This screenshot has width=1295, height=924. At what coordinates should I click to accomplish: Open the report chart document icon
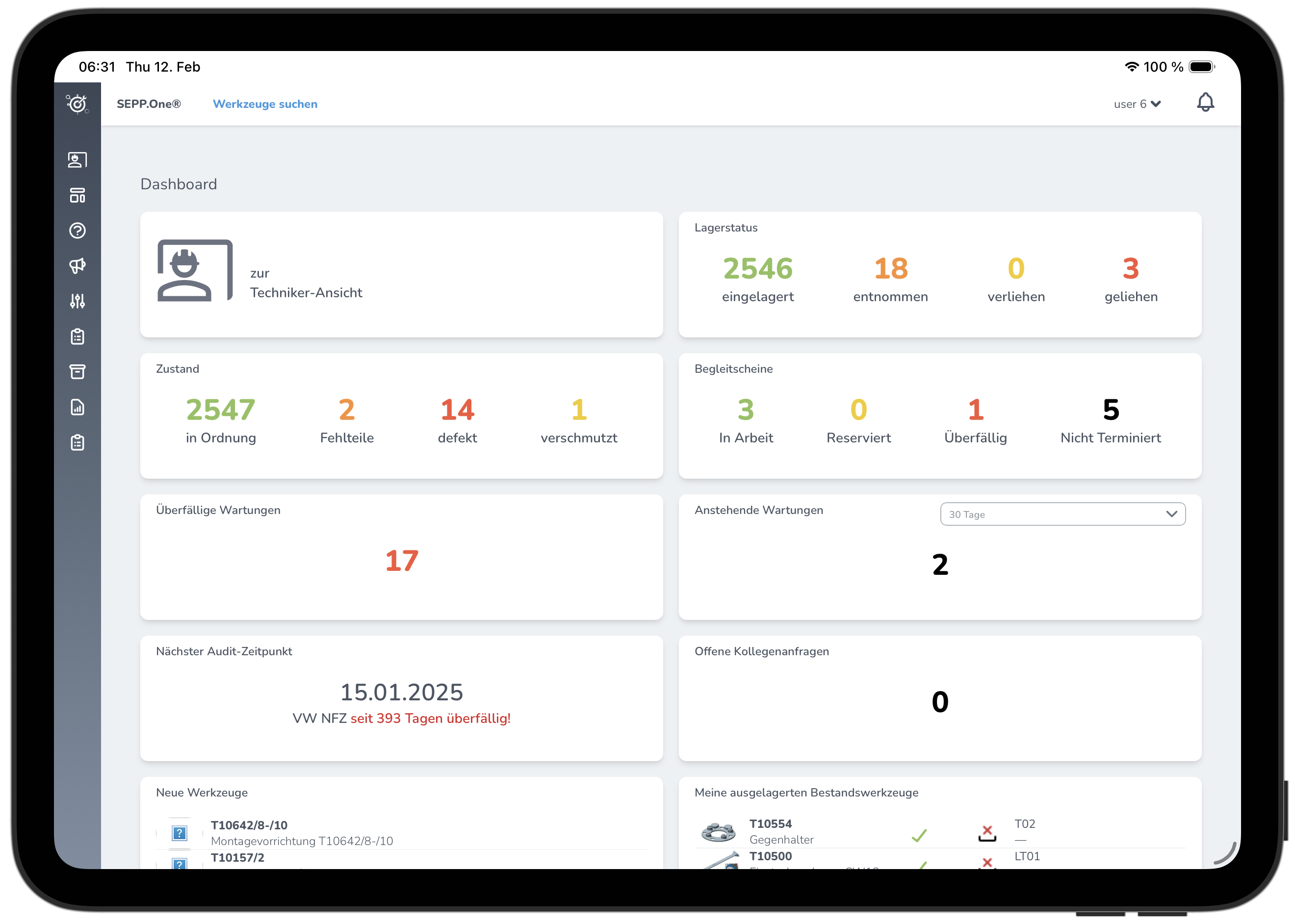(78, 408)
